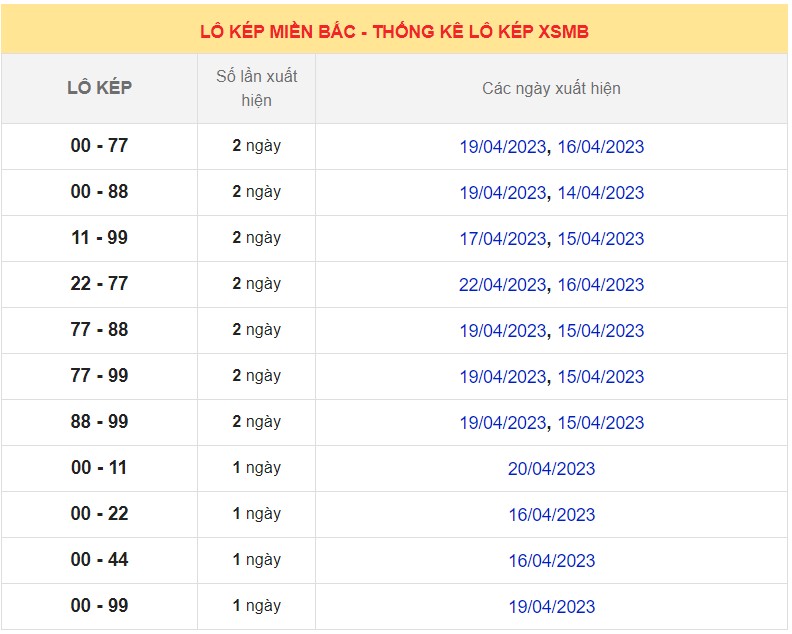Open the 14/04/2023 date link
The image size is (792, 634).
pos(600,193)
